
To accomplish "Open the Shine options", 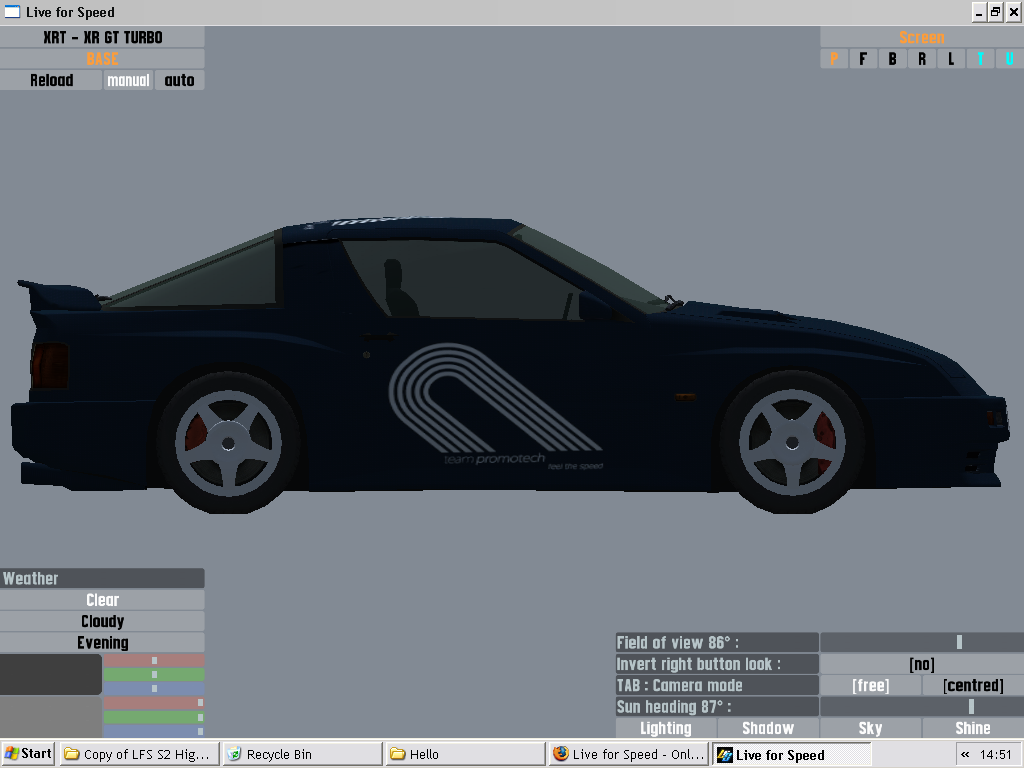I will pyautogui.click(x=973, y=728).
